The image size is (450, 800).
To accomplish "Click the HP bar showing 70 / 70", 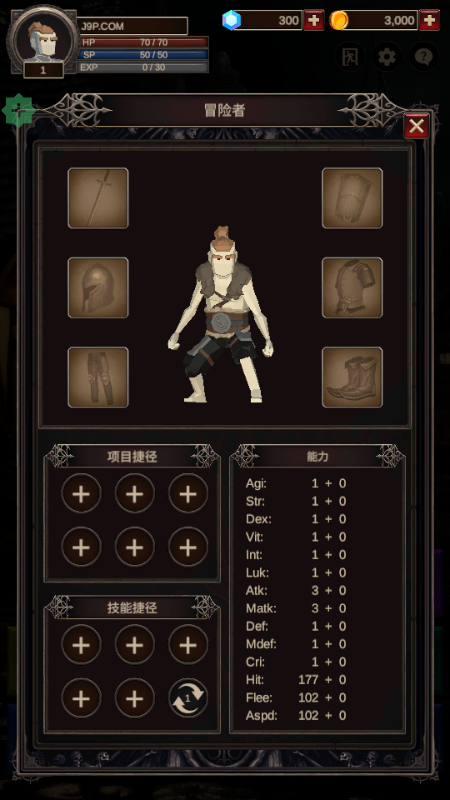I will point(144,42).
